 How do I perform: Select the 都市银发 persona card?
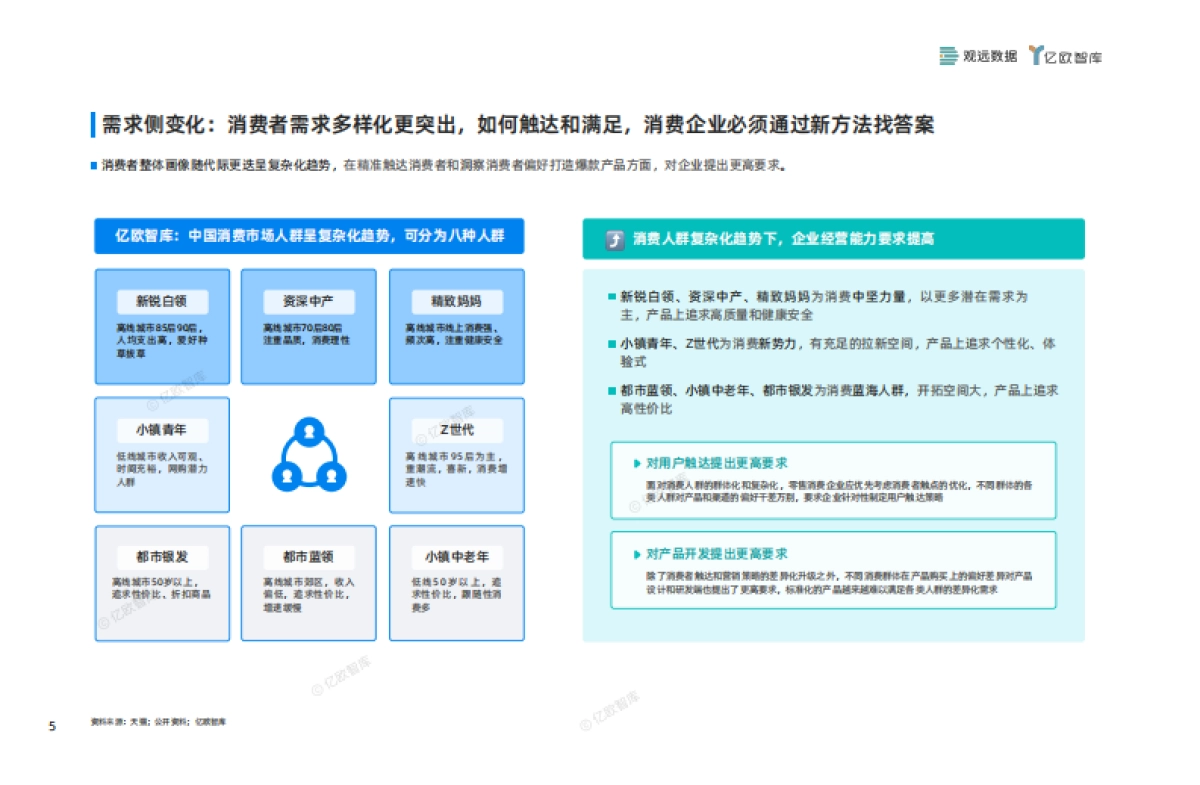[x=162, y=582]
